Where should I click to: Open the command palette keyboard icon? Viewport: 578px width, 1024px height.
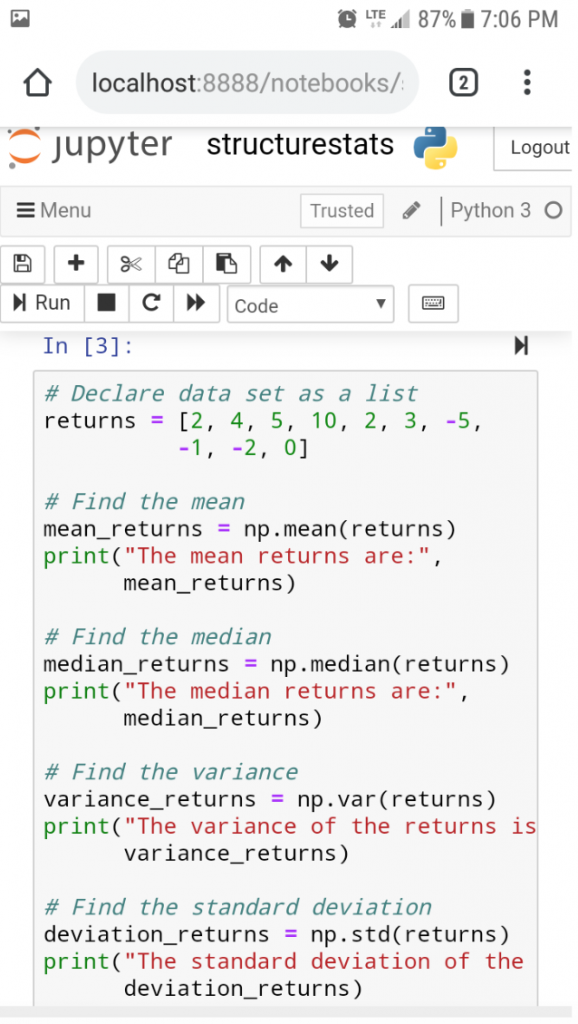click(433, 304)
